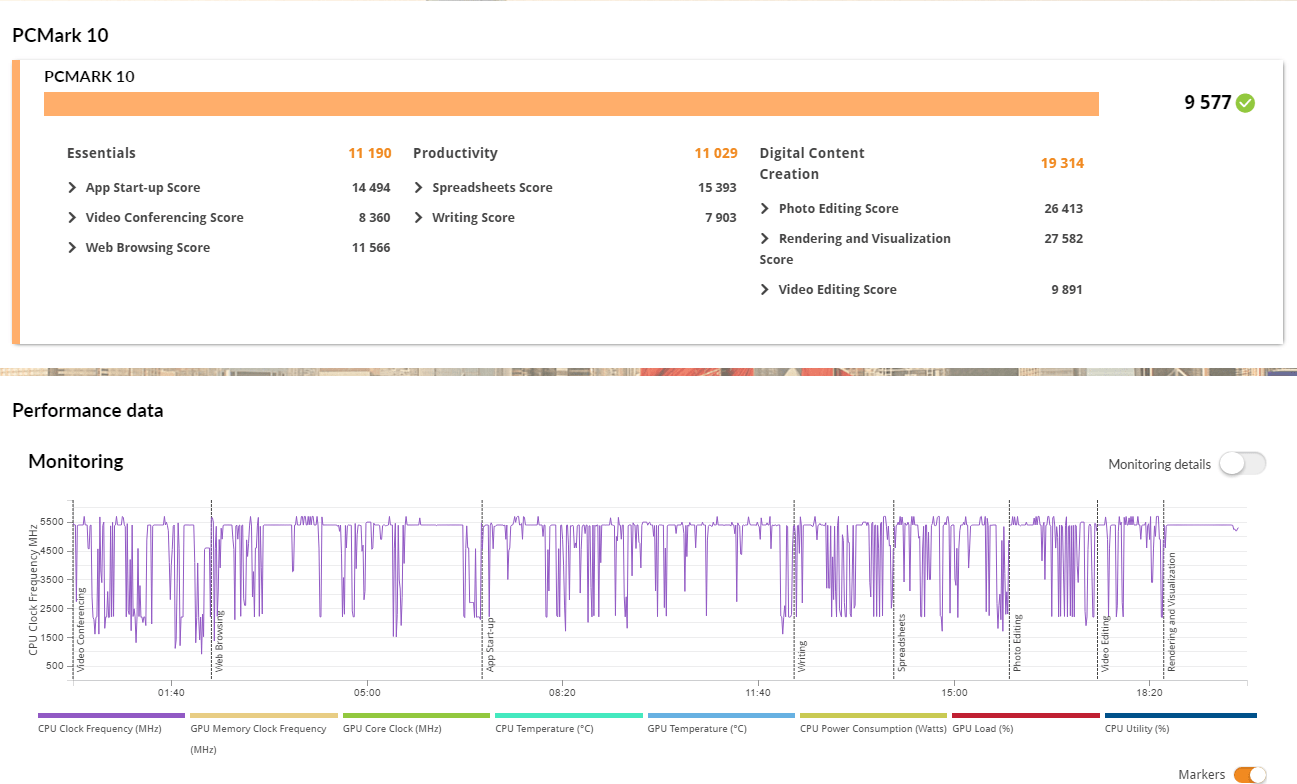1297x784 pixels.
Task: Click the Video Conferencing marker label in chart
Action: pos(82,628)
